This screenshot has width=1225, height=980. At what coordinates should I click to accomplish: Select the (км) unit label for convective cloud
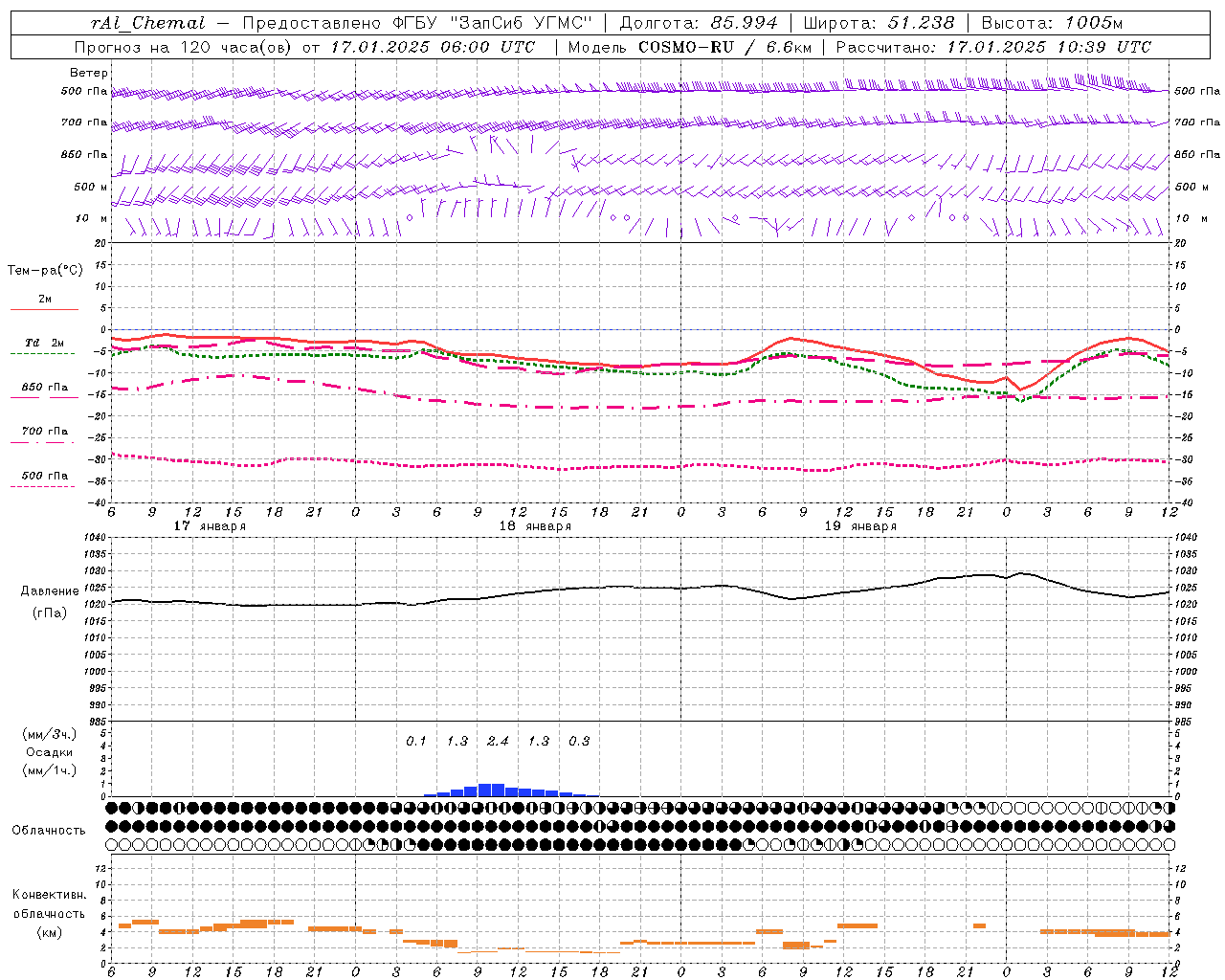50,931
